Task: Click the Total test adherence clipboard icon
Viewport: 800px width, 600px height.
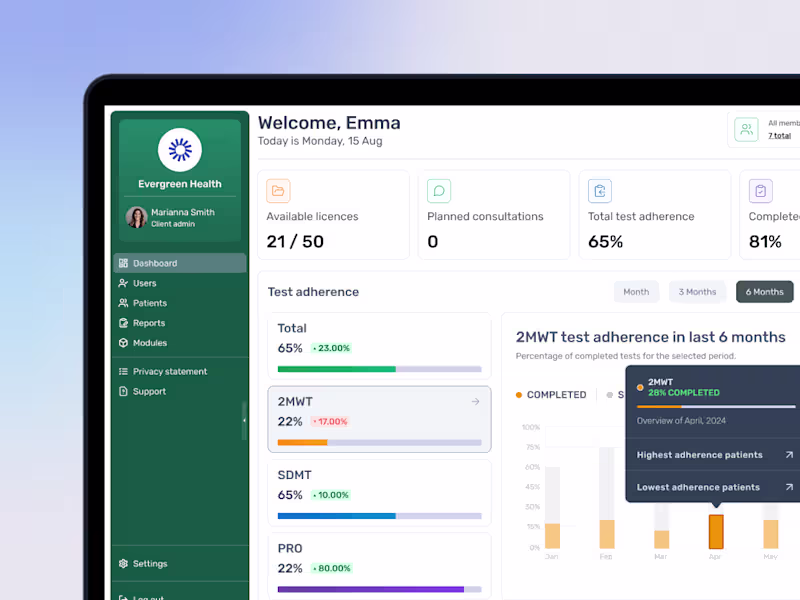Action: pos(600,191)
